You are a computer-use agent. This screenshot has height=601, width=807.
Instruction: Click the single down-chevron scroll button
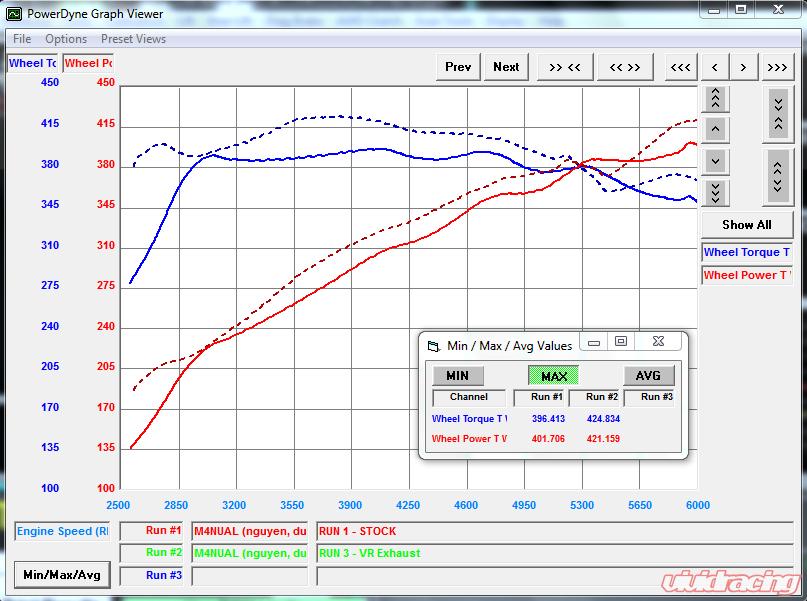pyautogui.click(x=716, y=161)
